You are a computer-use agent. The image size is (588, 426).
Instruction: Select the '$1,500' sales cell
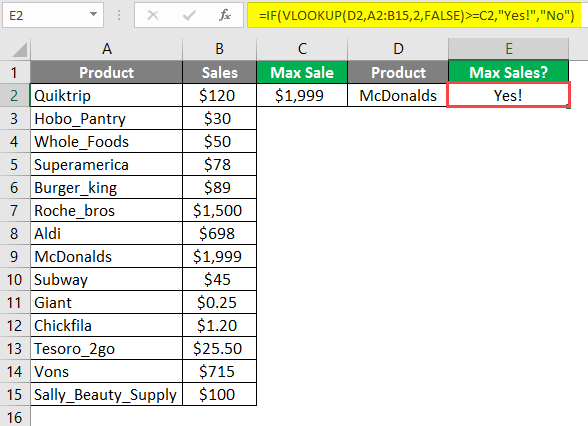(219, 210)
